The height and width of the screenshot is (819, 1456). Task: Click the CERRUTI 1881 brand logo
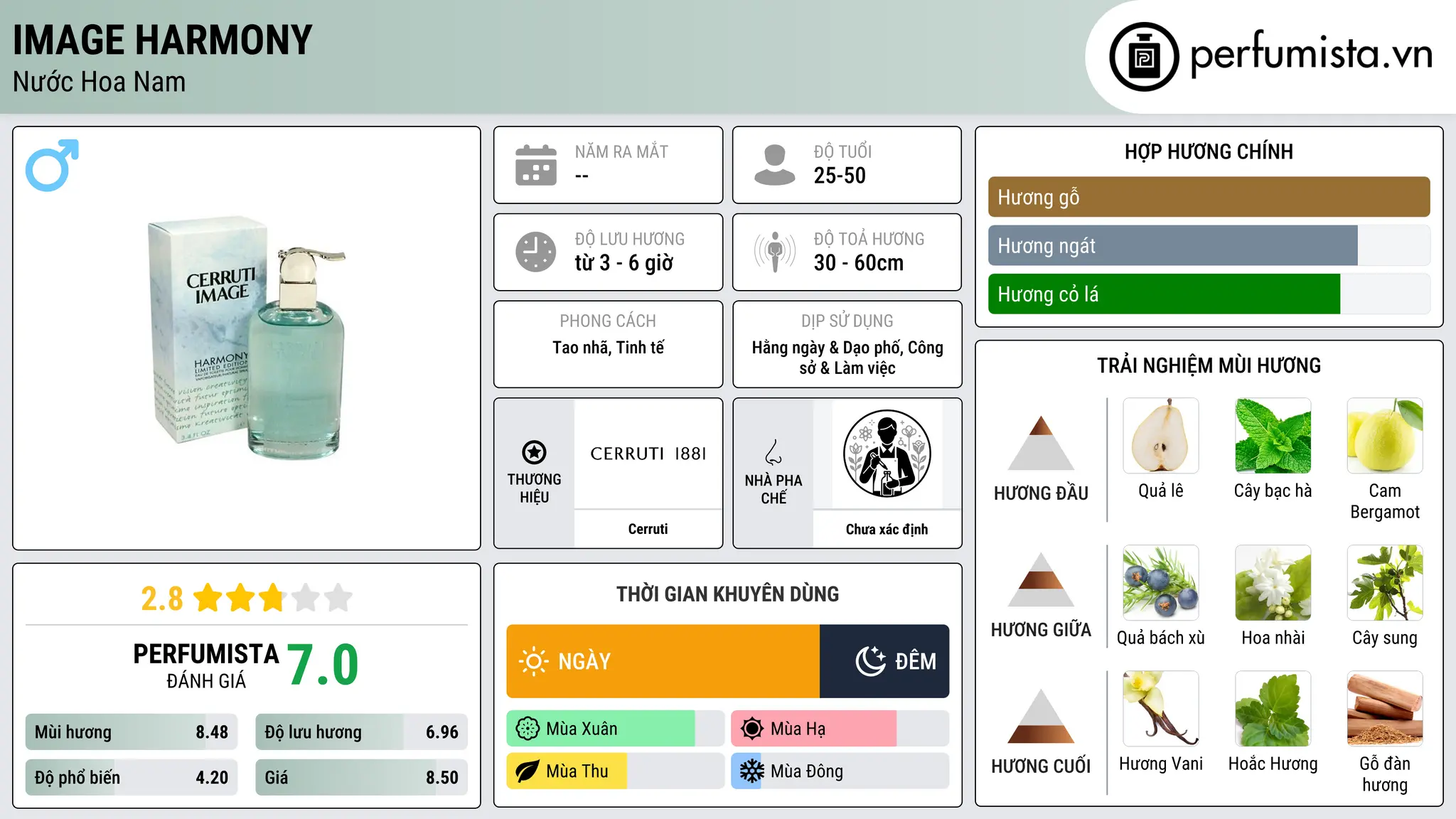point(648,454)
